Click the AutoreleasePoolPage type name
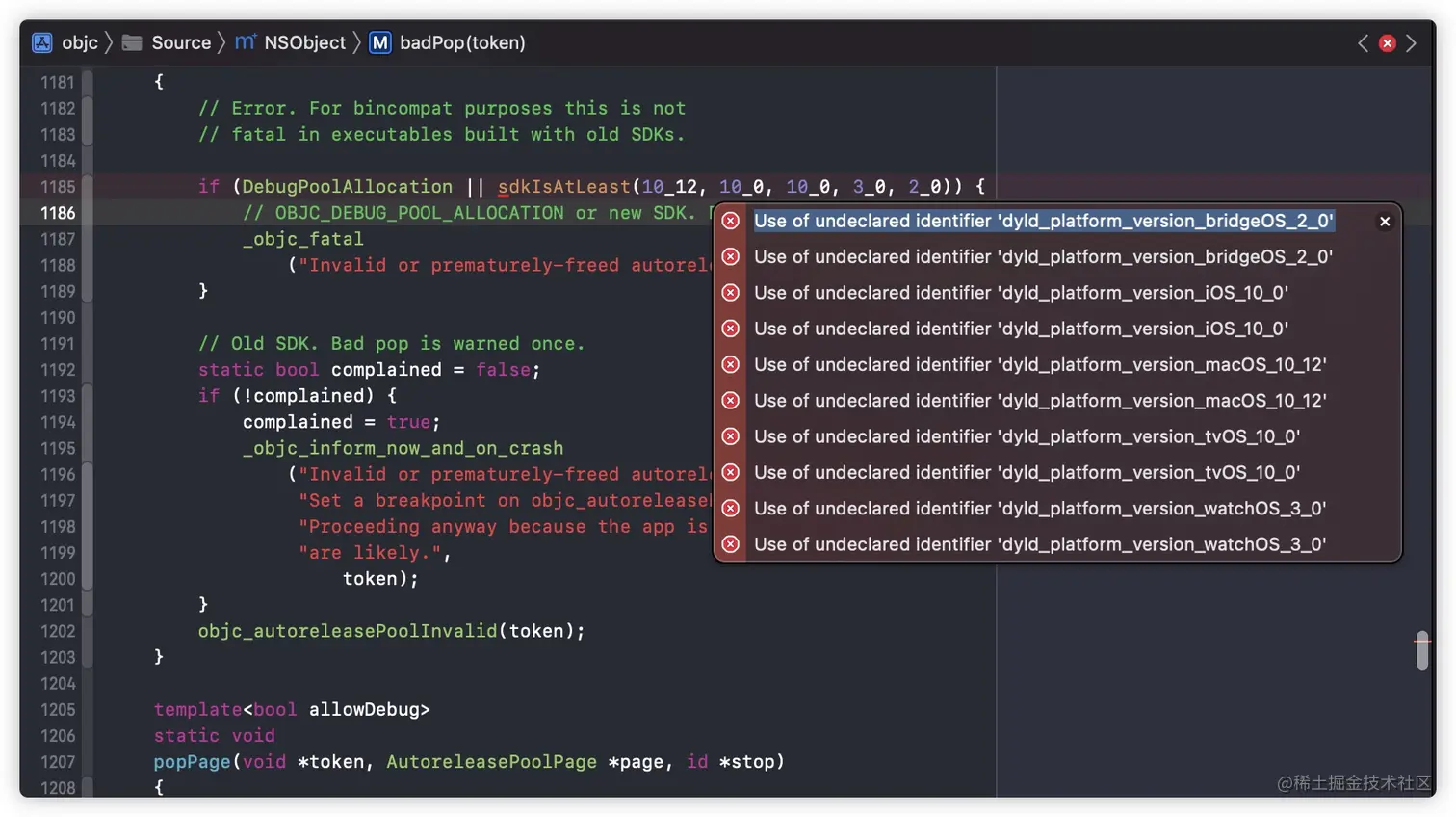This screenshot has height=817, width=1456. pyautogui.click(x=491, y=762)
